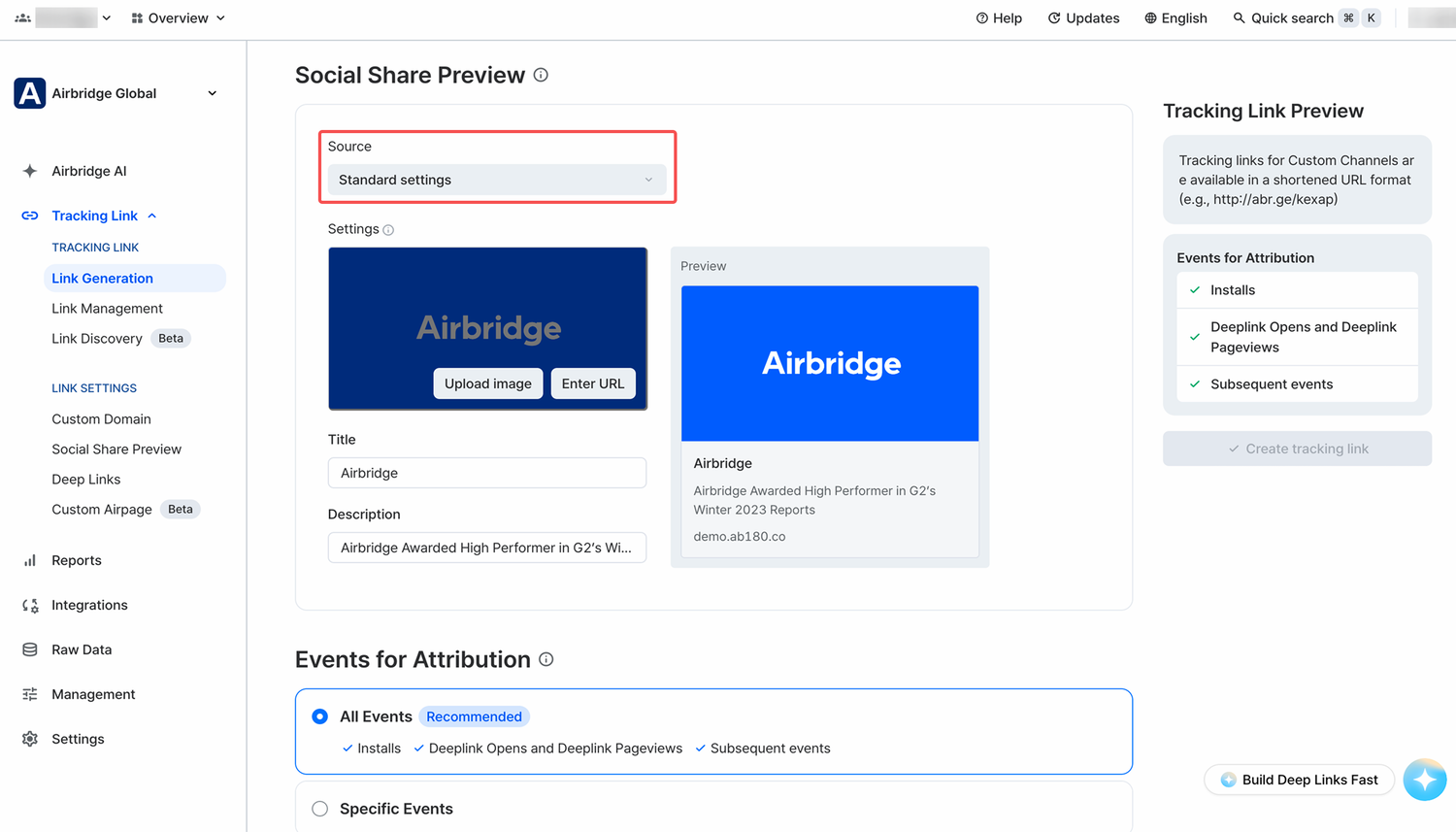
Task: Click demo.ab180.co in preview card
Action: click(740, 536)
